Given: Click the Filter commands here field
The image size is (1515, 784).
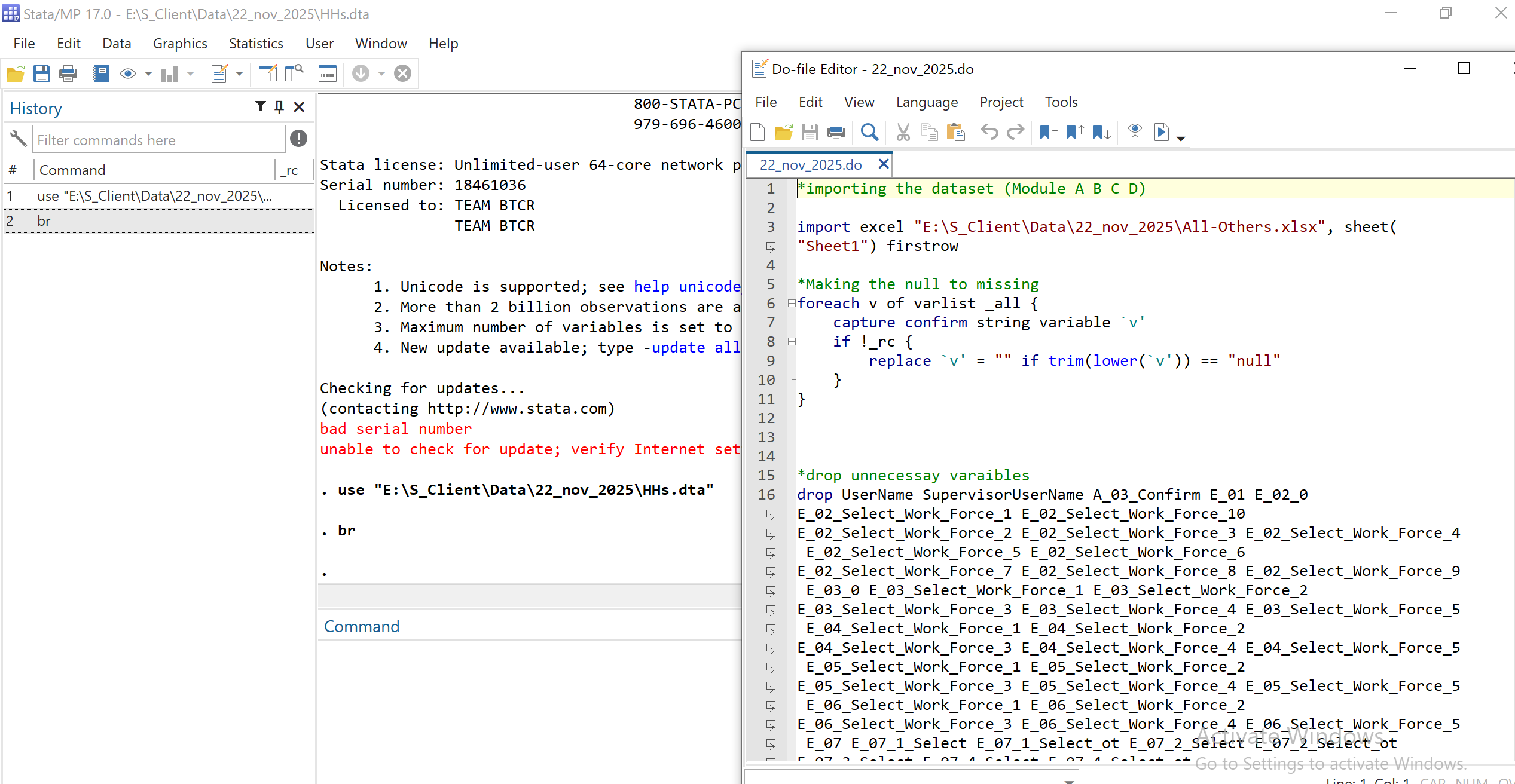Looking at the screenshot, I should coord(158,140).
